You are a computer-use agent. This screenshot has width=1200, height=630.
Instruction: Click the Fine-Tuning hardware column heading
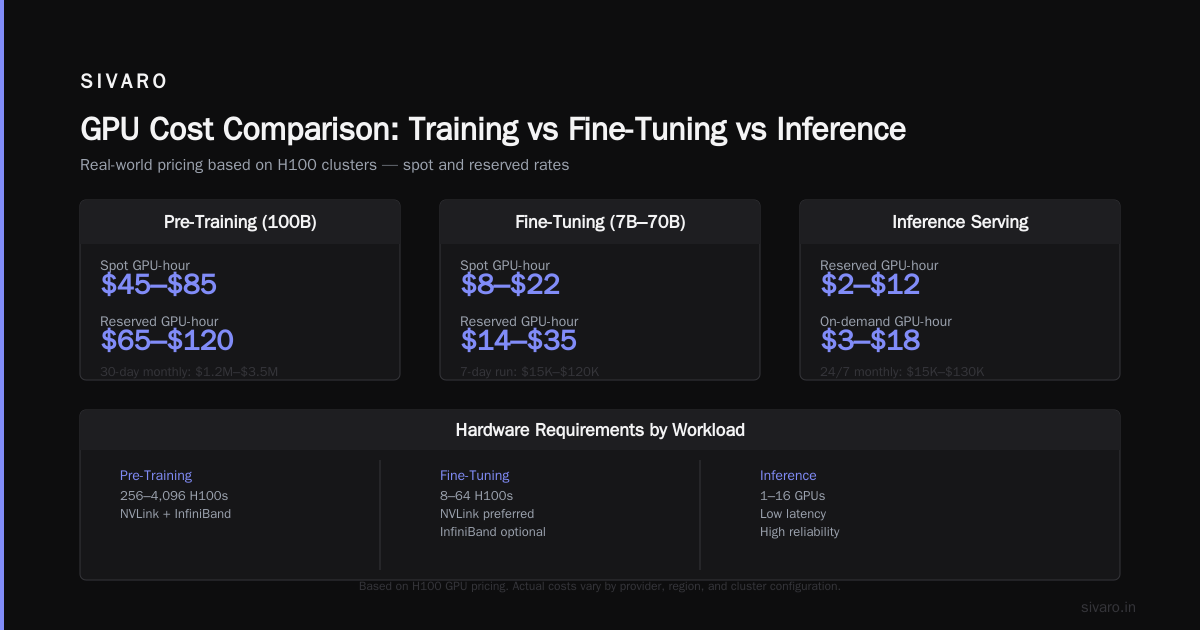click(475, 476)
